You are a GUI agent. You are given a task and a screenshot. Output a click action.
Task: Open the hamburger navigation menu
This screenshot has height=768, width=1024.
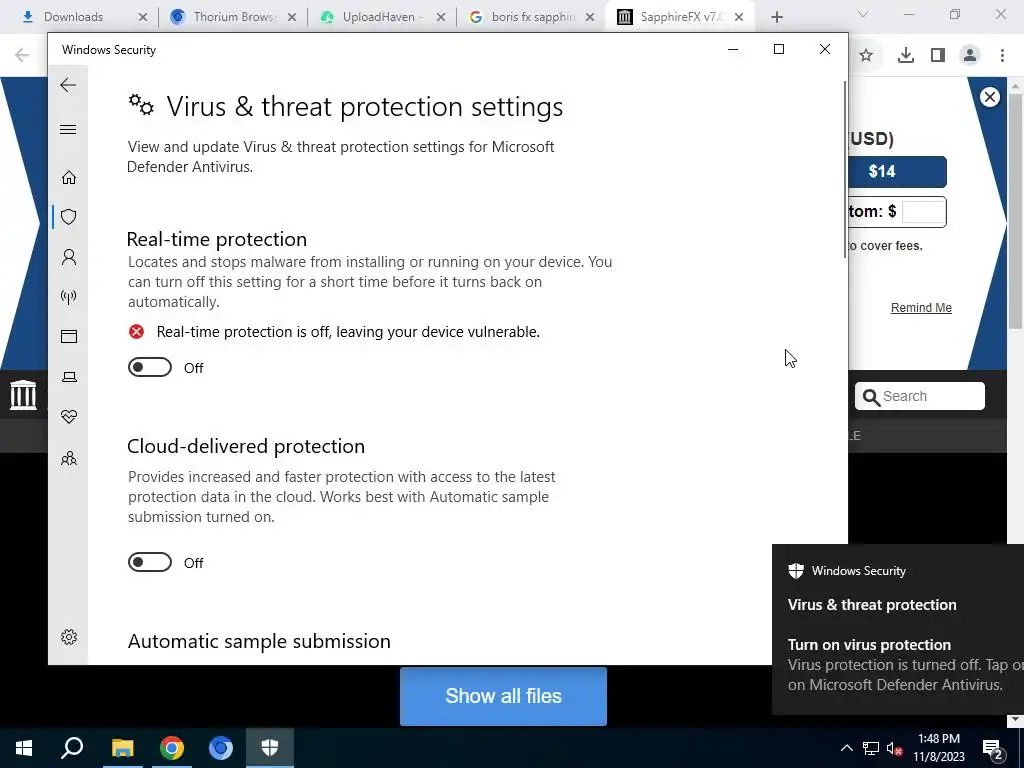coord(68,129)
